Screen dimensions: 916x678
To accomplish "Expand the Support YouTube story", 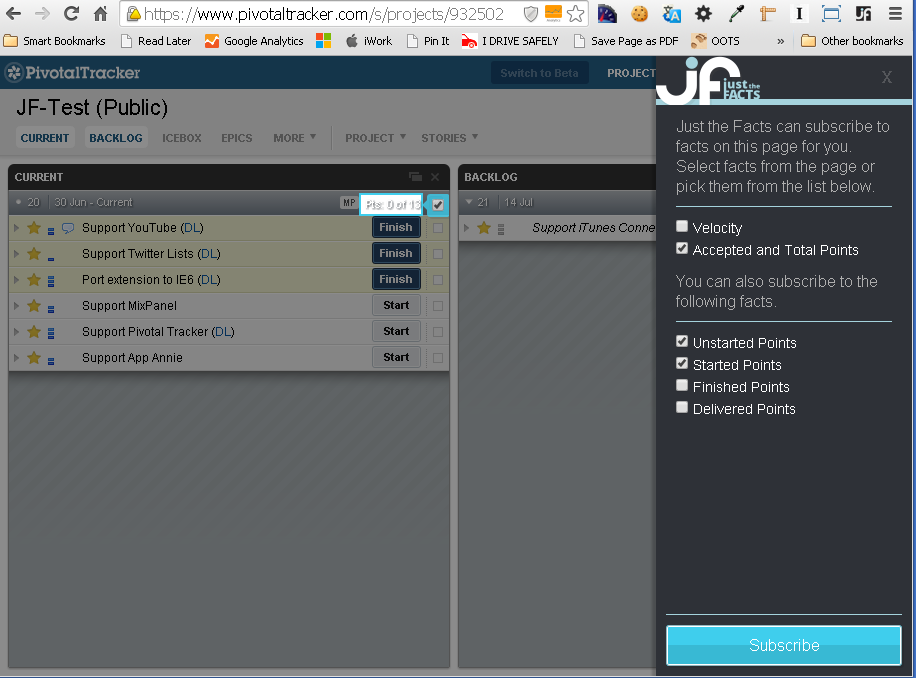I will [16, 228].
